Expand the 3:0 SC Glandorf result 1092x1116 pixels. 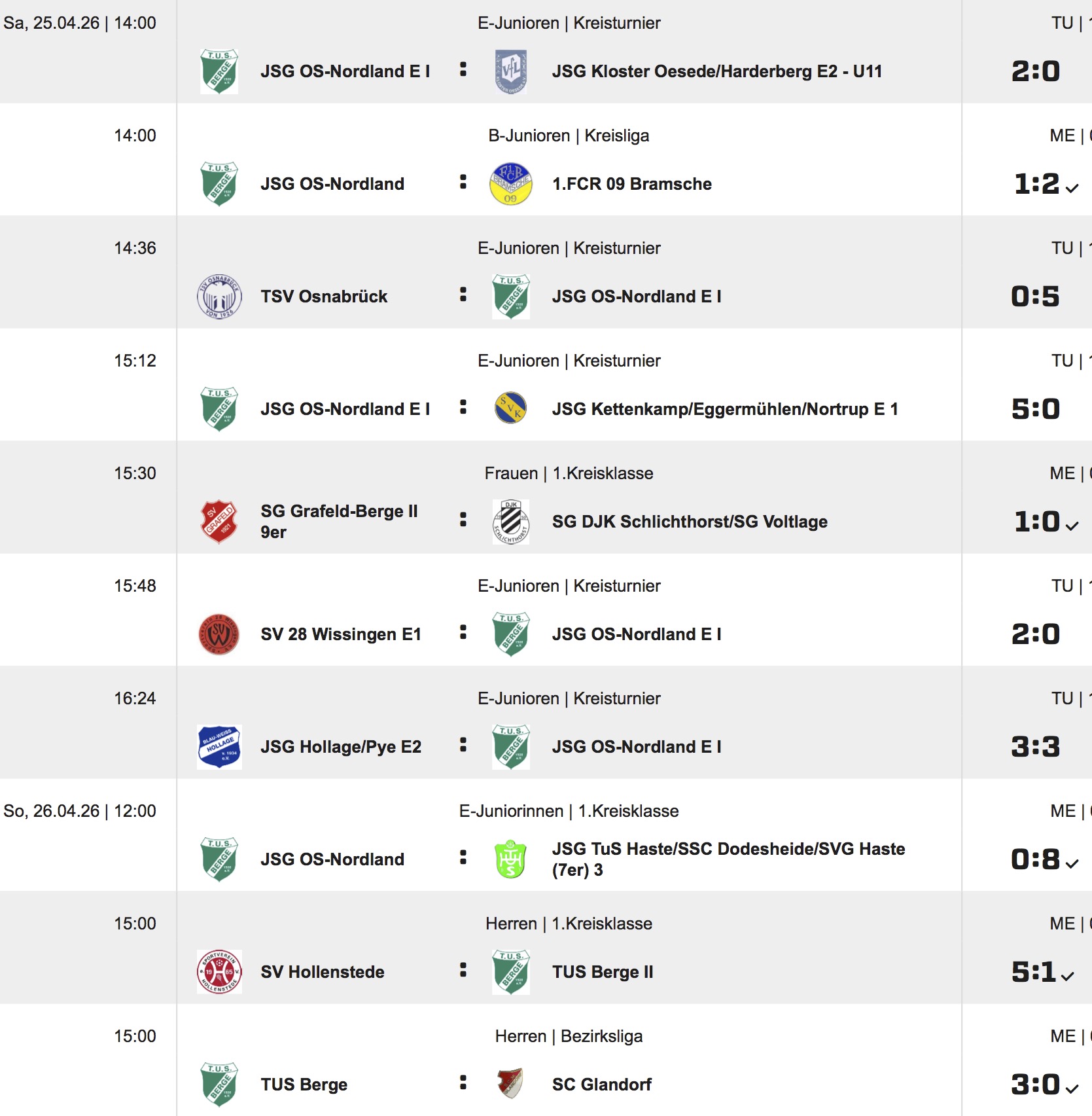[x=1072, y=1089]
